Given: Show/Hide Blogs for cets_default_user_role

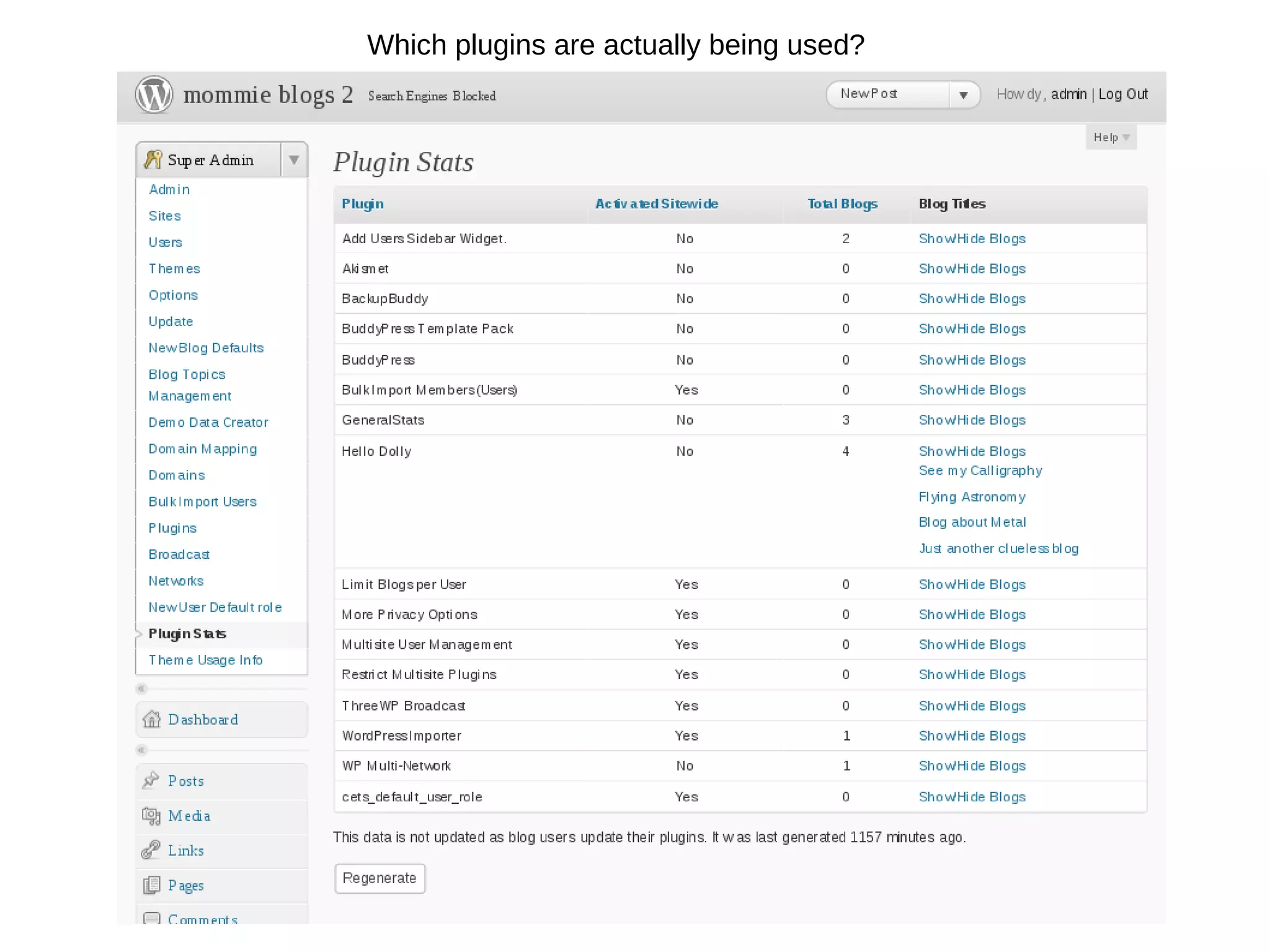Looking at the screenshot, I should coord(972,797).
